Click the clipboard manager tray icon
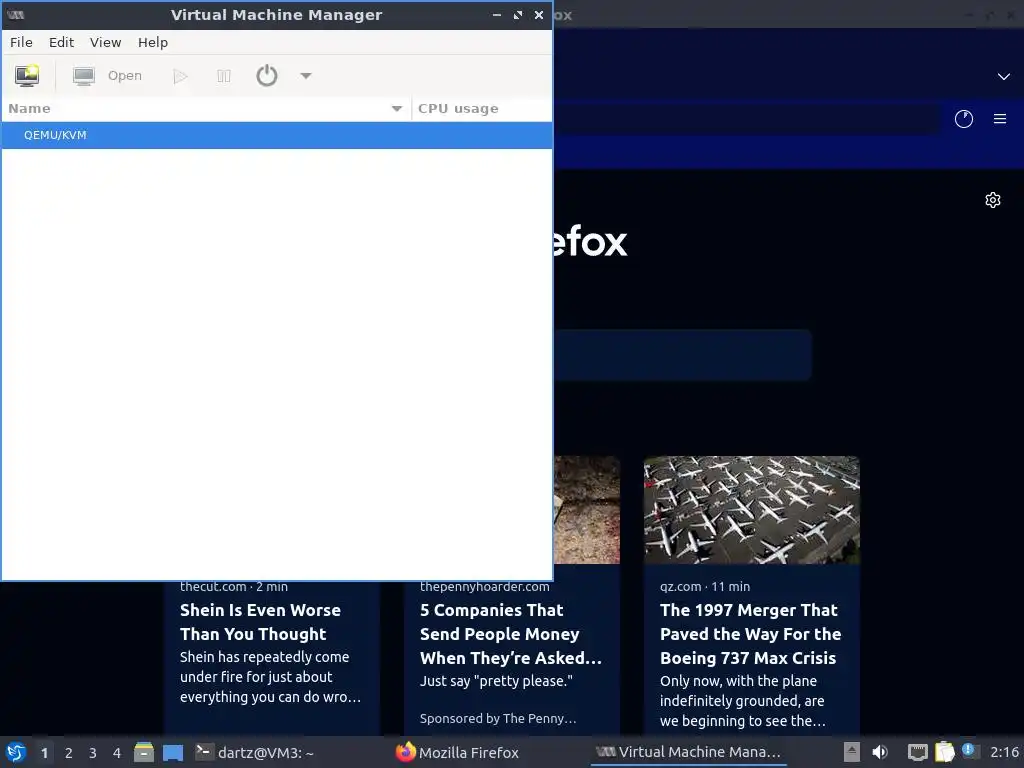1024x768 pixels. click(x=944, y=752)
